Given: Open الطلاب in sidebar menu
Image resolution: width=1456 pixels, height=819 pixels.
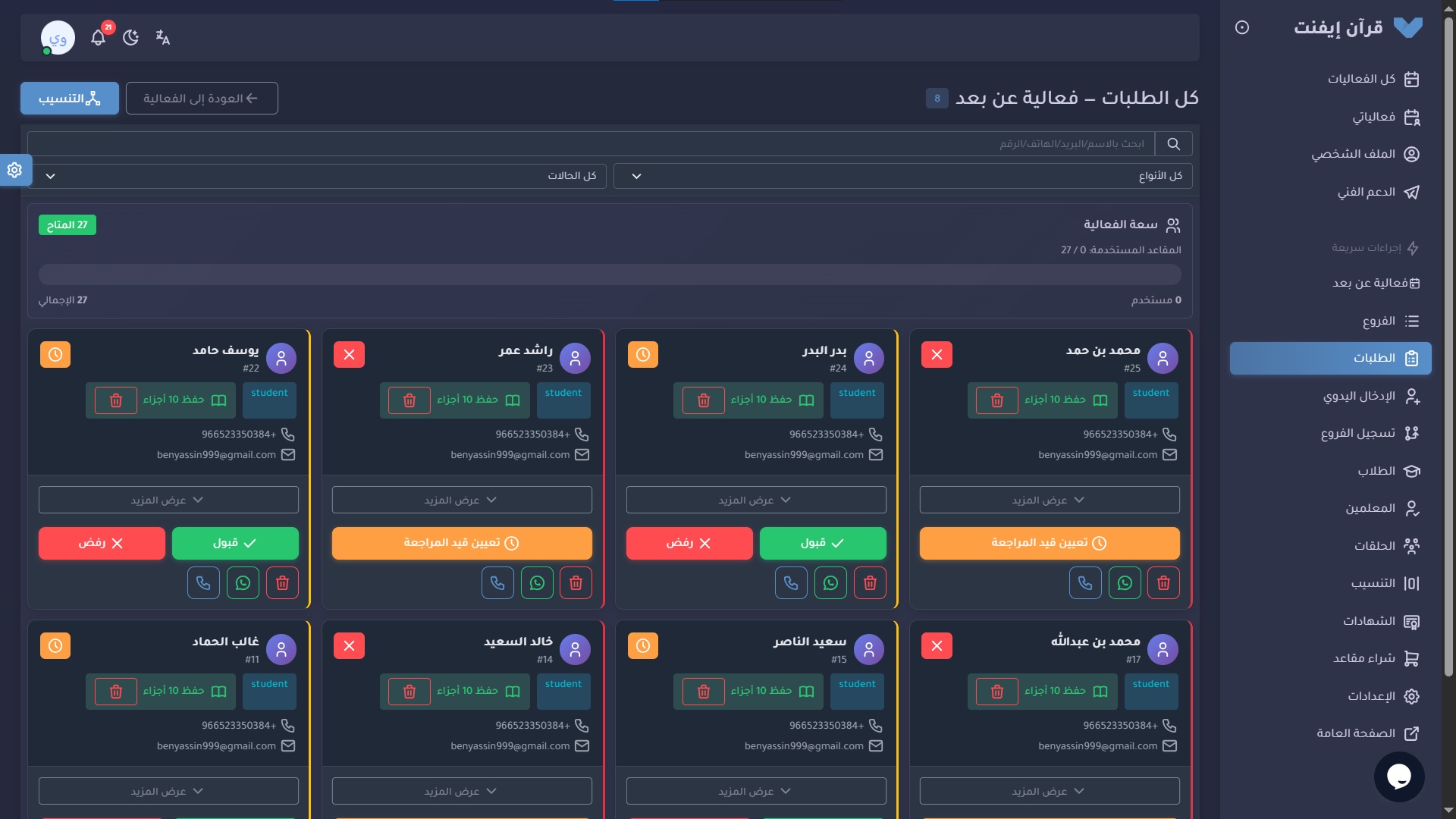Looking at the screenshot, I should pyautogui.click(x=1376, y=471).
